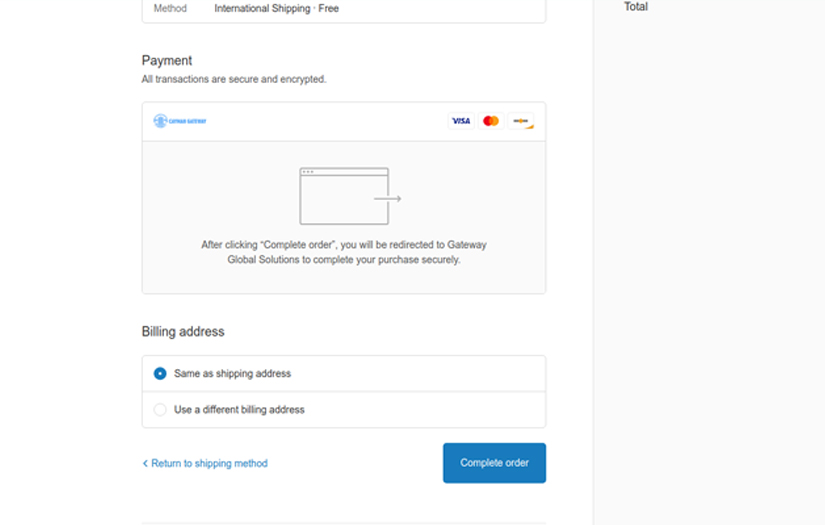The image size is (825, 525).
Task: Go back via Return to shipping method
Action: pyautogui.click(x=209, y=464)
